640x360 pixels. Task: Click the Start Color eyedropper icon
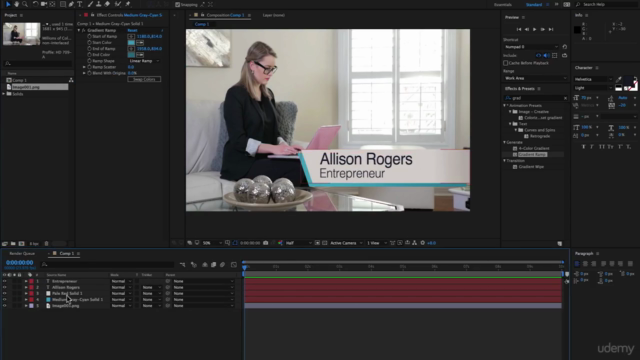tap(140, 42)
